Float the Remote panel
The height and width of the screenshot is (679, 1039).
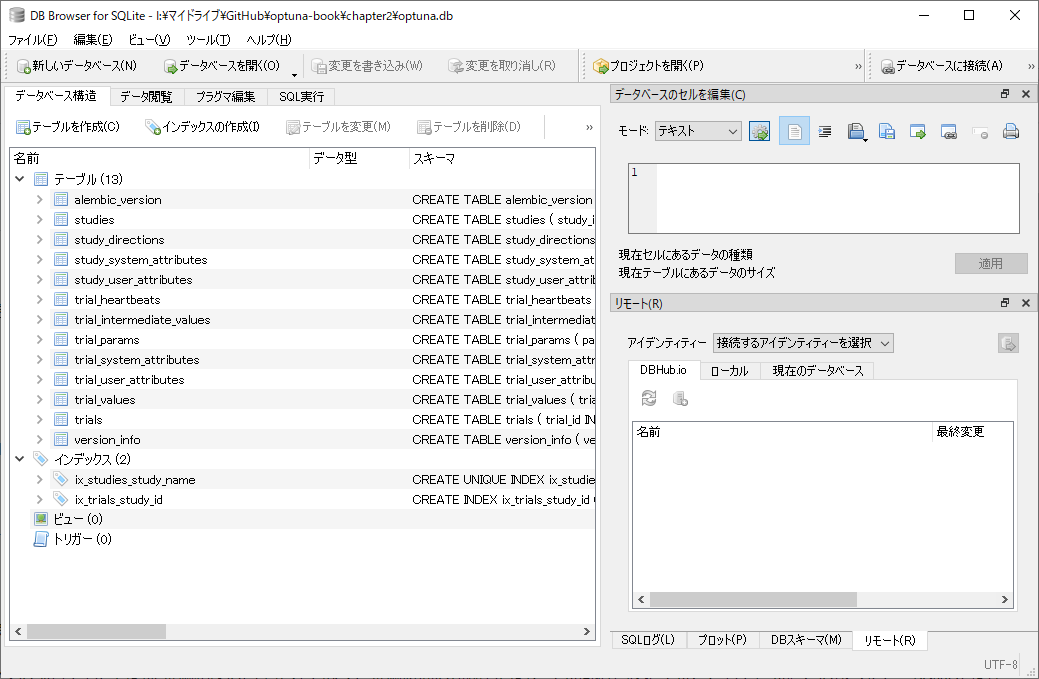pos(1005,303)
